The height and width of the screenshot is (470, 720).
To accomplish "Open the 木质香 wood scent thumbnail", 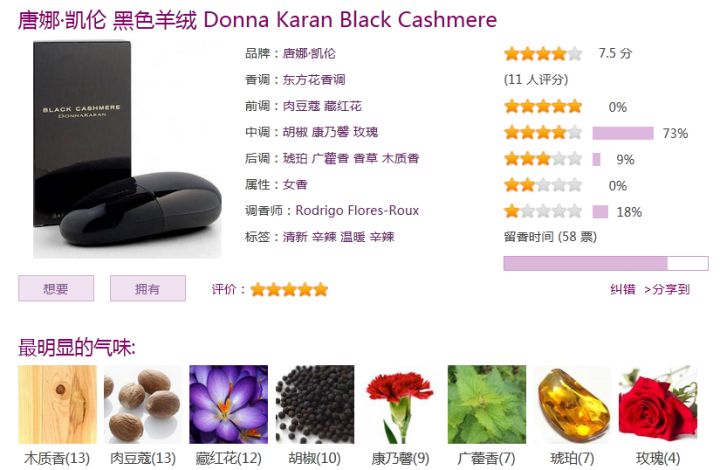I will tap(57, 404).
